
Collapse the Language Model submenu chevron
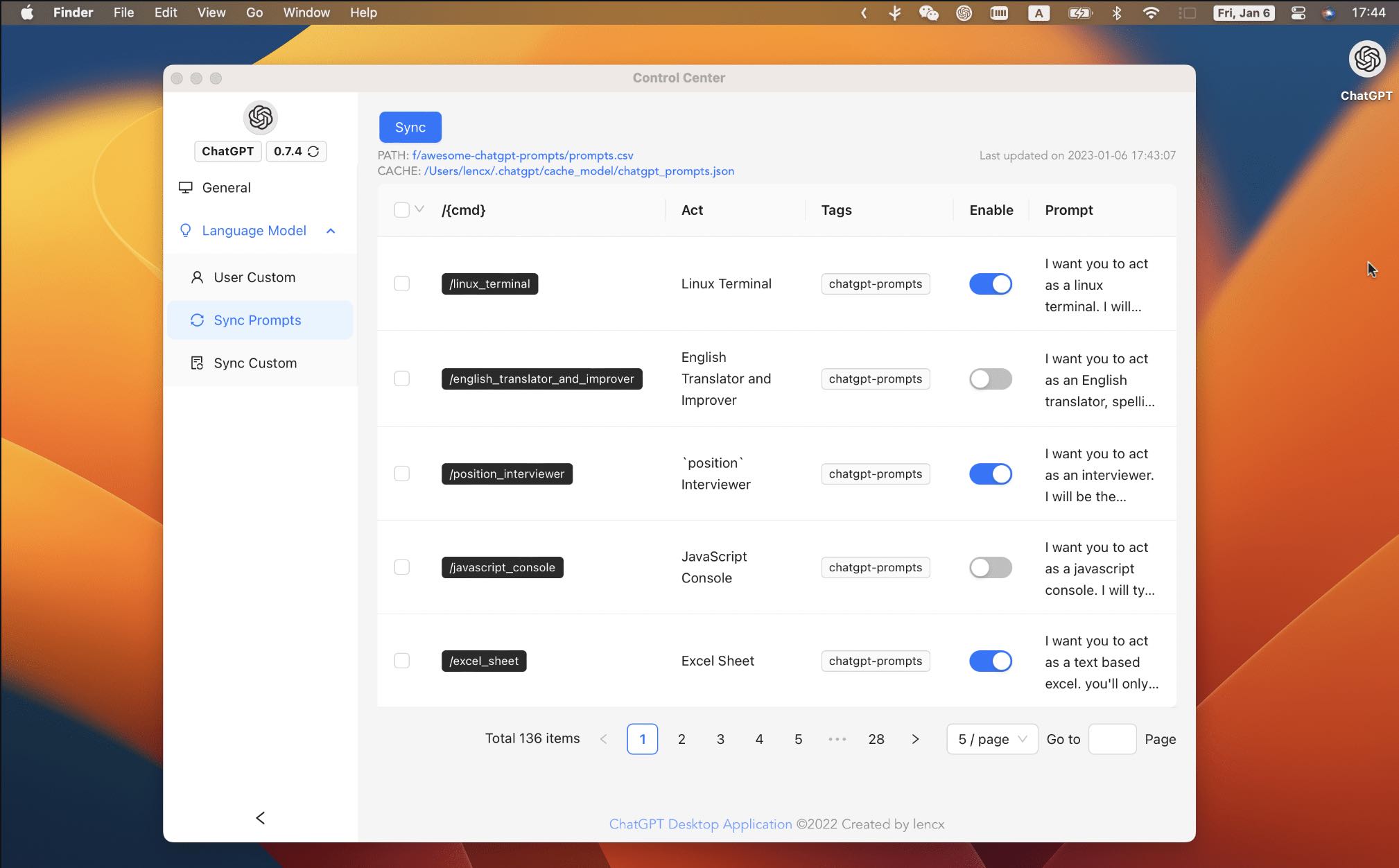coord(331,231)
